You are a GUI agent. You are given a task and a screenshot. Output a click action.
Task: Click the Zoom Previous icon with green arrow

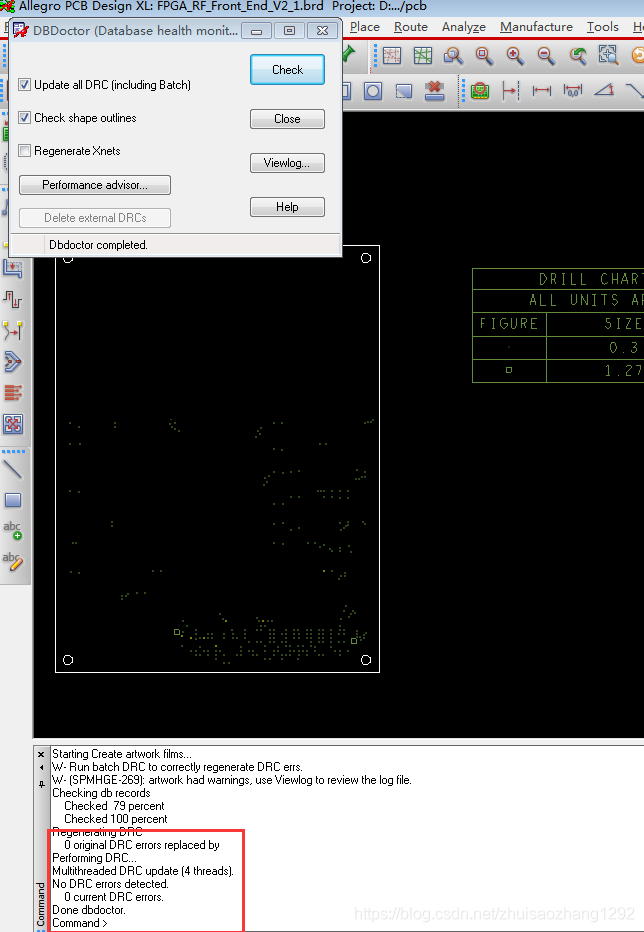[x=577, y=56]
